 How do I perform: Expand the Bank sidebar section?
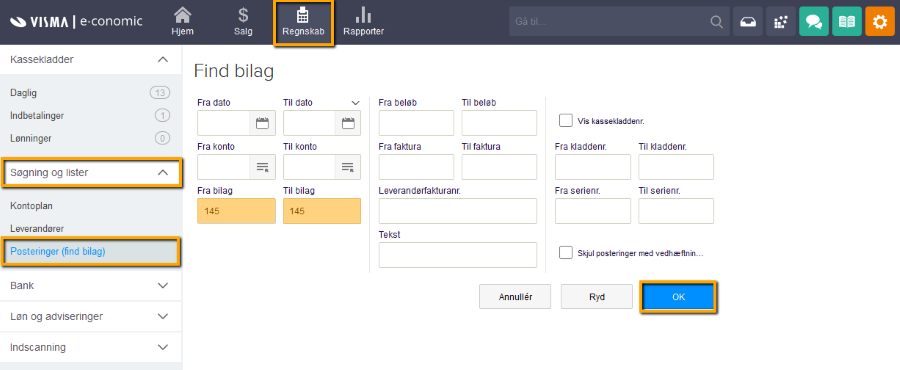pyautogui.click(x=91, y=285)
